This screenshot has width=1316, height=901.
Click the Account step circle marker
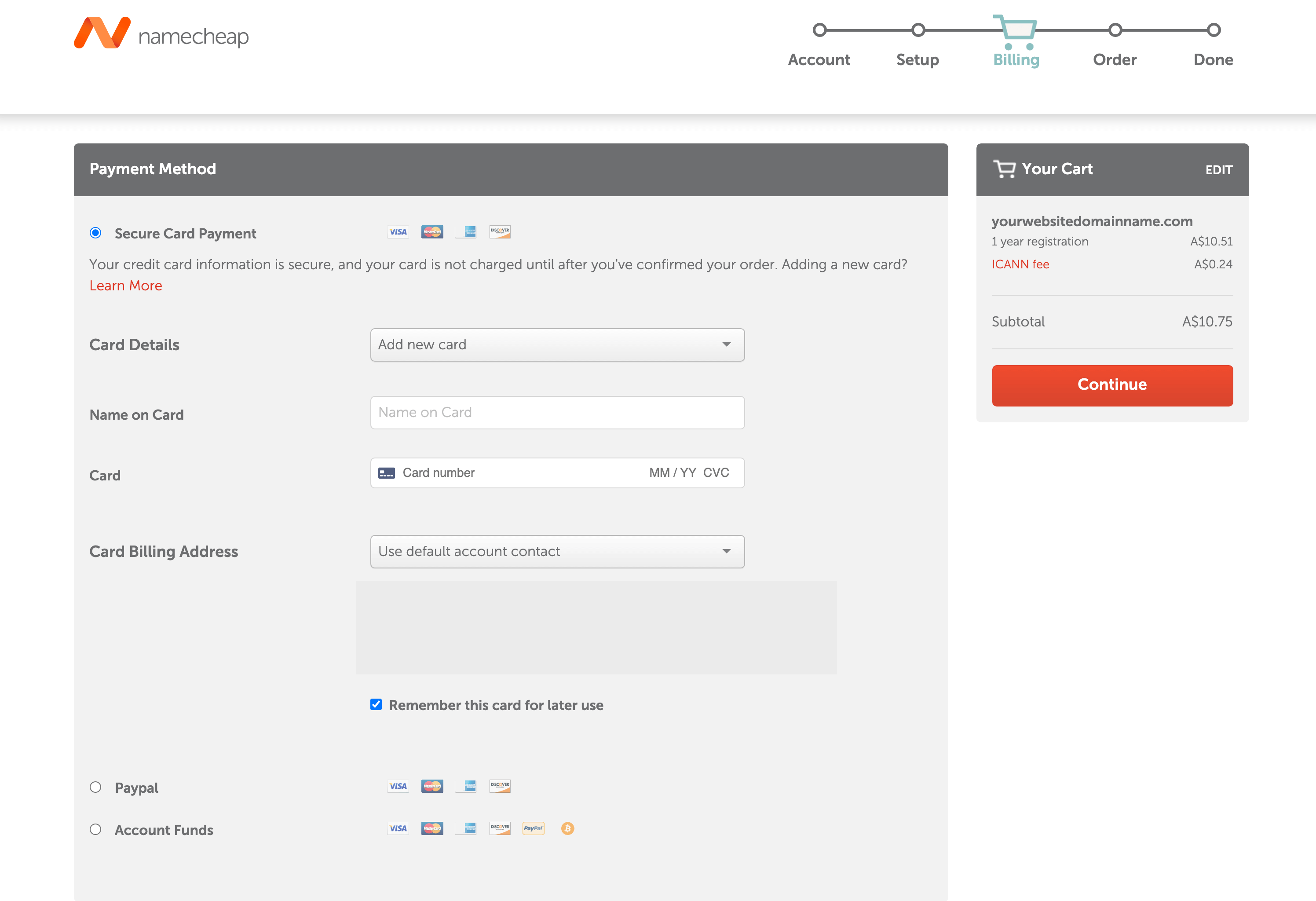[819, 30]
